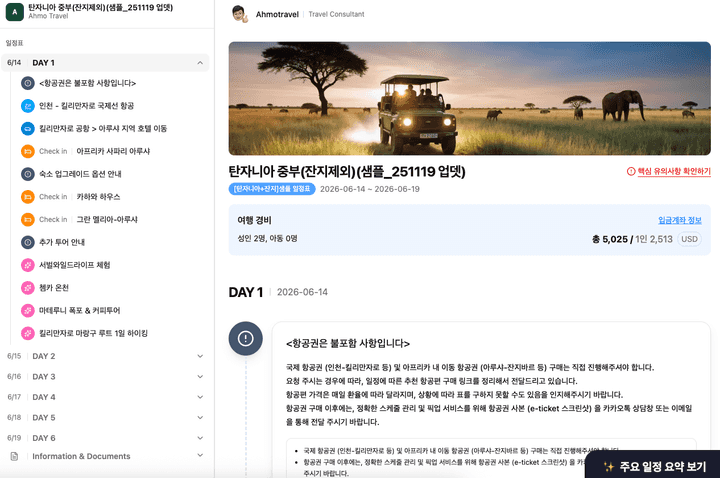The width and height of the screenshot is (720, 478).
Task: Click the warning icon next to 핵심 유의사항 확인하기
Action: click(631, 171)
